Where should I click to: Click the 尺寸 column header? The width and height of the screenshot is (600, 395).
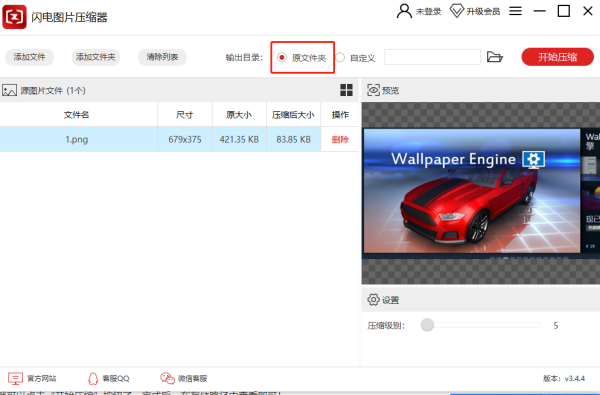coord(185,115)
